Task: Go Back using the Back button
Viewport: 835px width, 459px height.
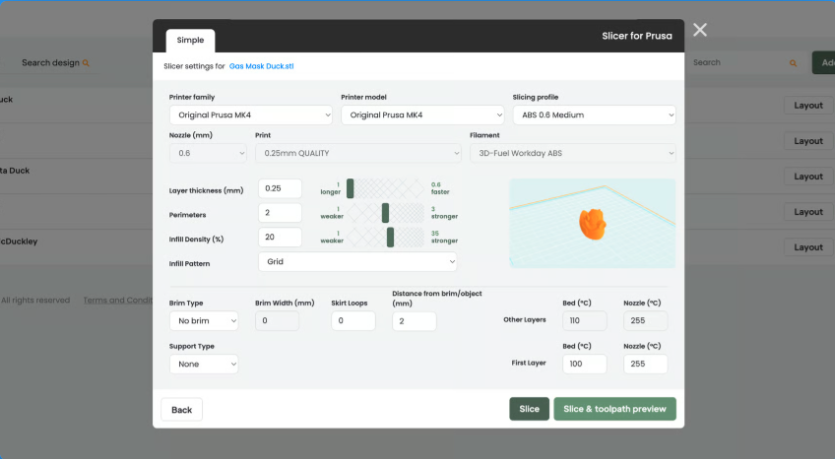Action: click(182, 409)
